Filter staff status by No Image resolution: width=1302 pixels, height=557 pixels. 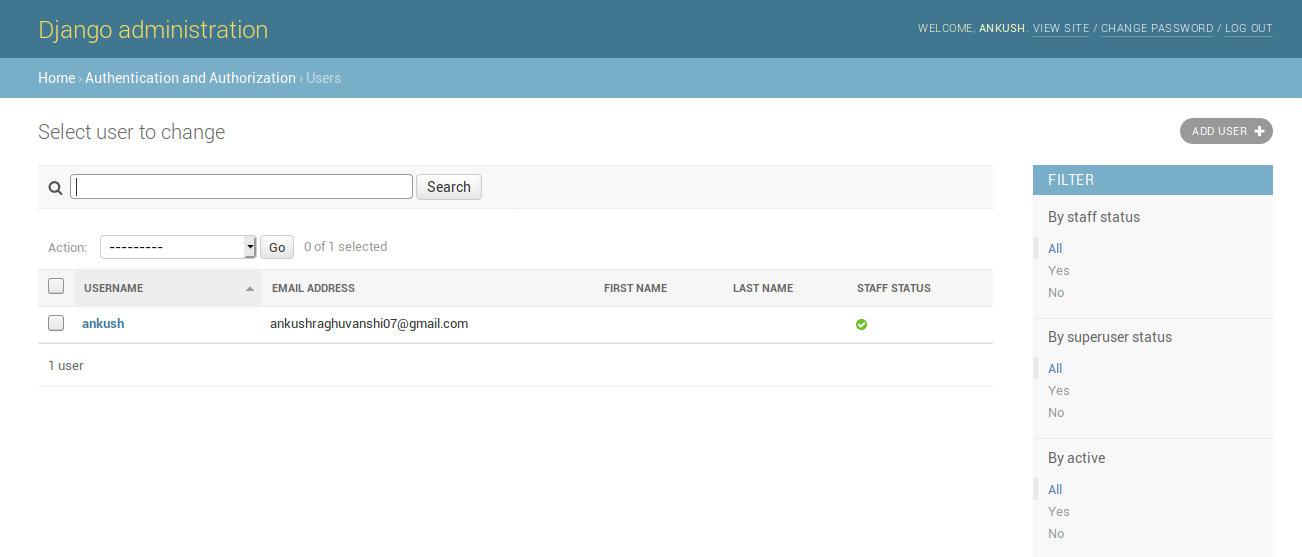(1056, 292)
